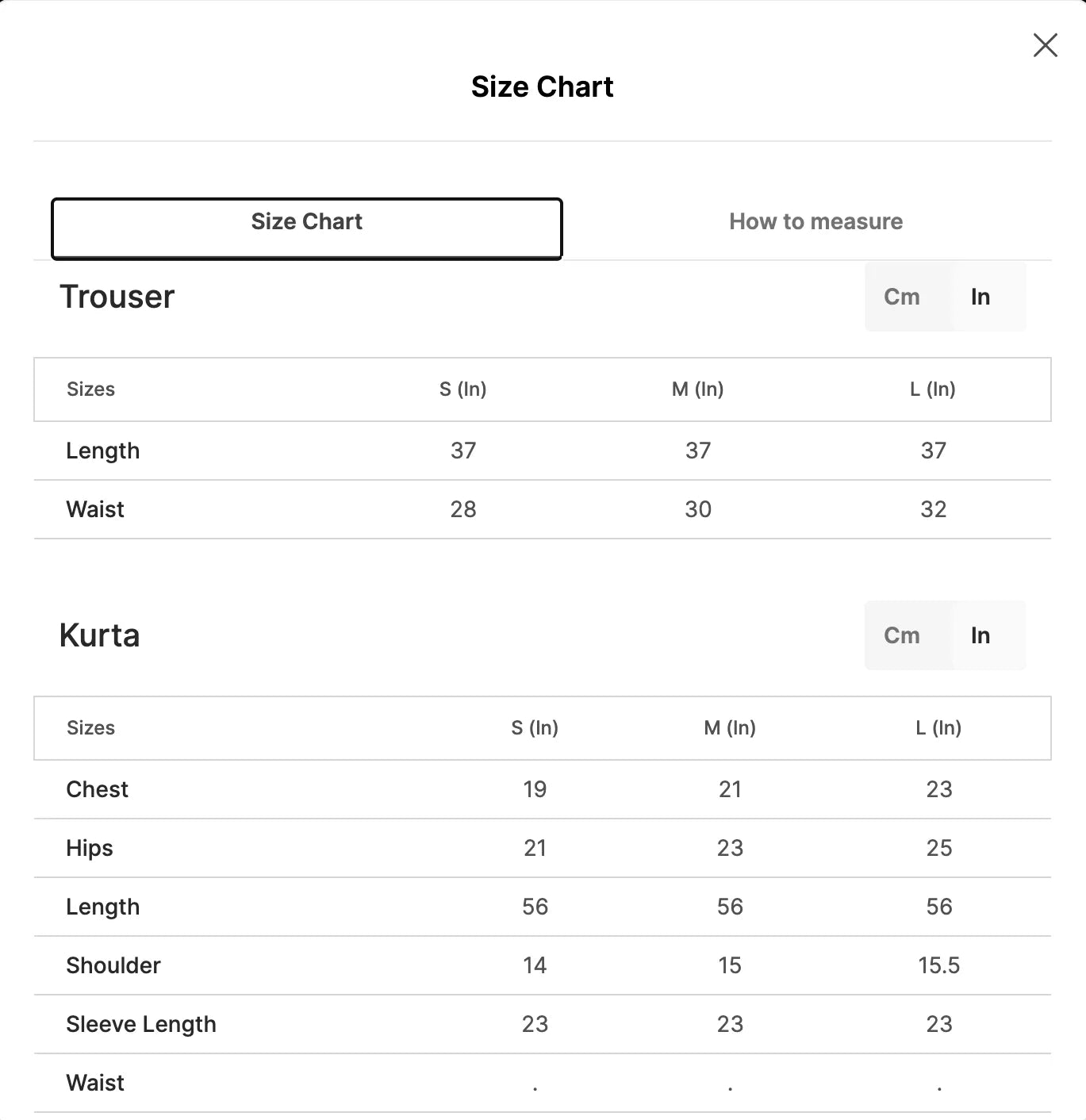Set Kurta measurements to In

980,635
